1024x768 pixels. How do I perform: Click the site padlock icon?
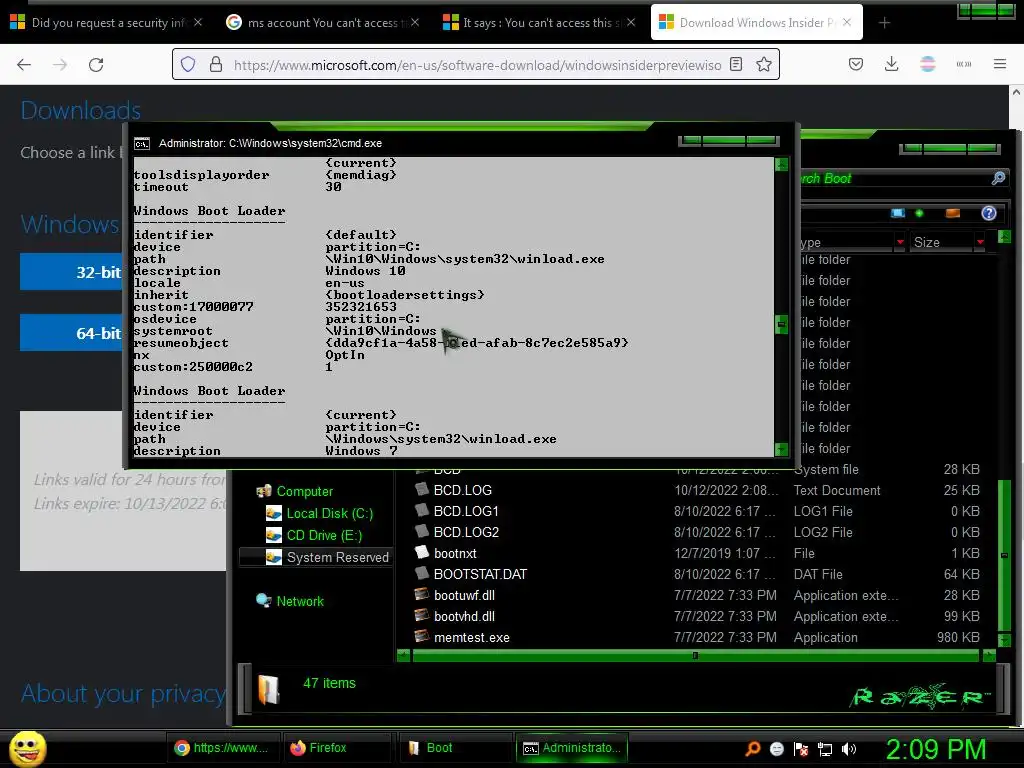pyautogui.click(x=216, y=65)
